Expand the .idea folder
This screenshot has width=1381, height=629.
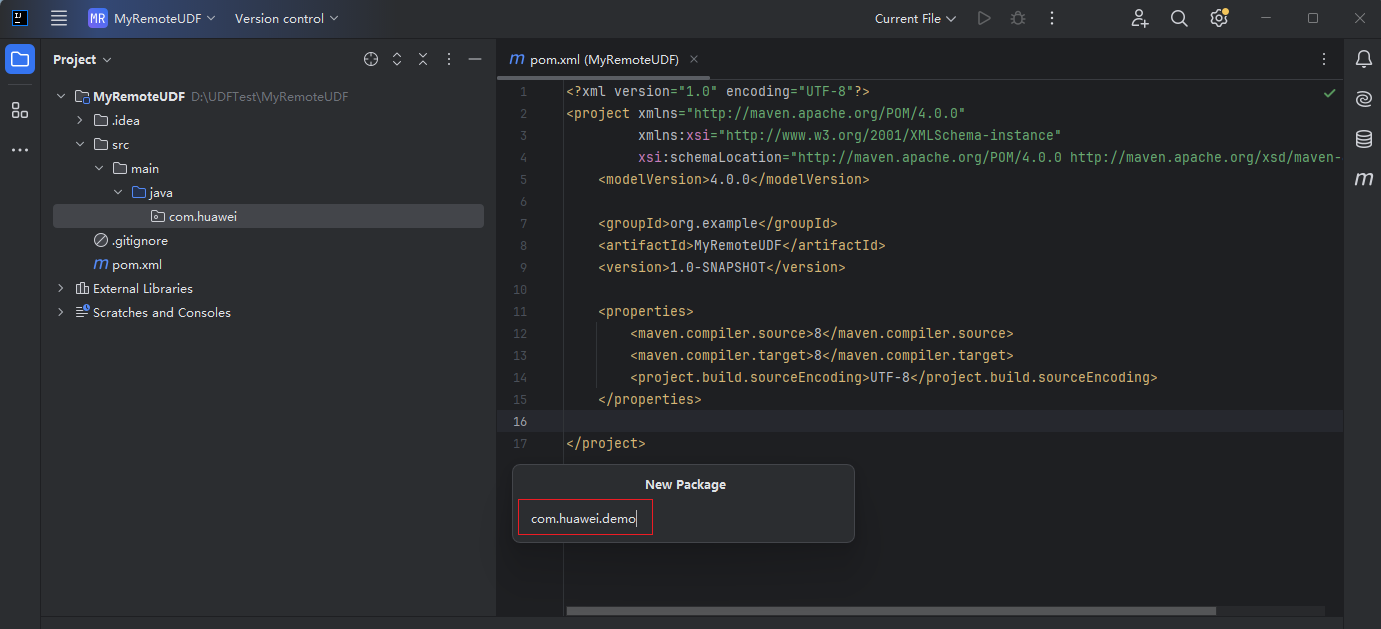click(x=80, y=121)
